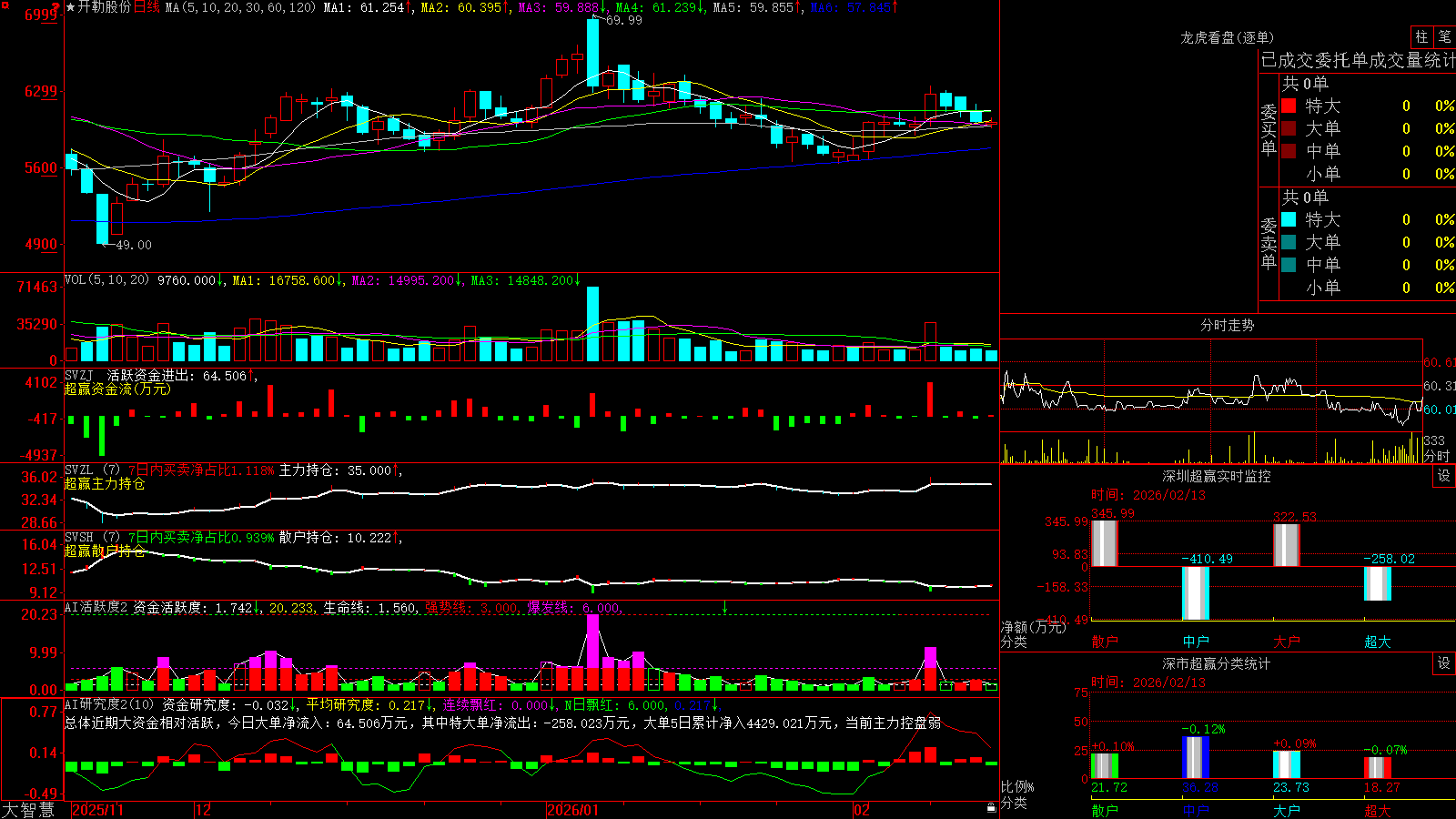Click the 深圳超赢实时监控 panel title
The height and width of the screenshot is (819, 1456).
coord(1216,476)
